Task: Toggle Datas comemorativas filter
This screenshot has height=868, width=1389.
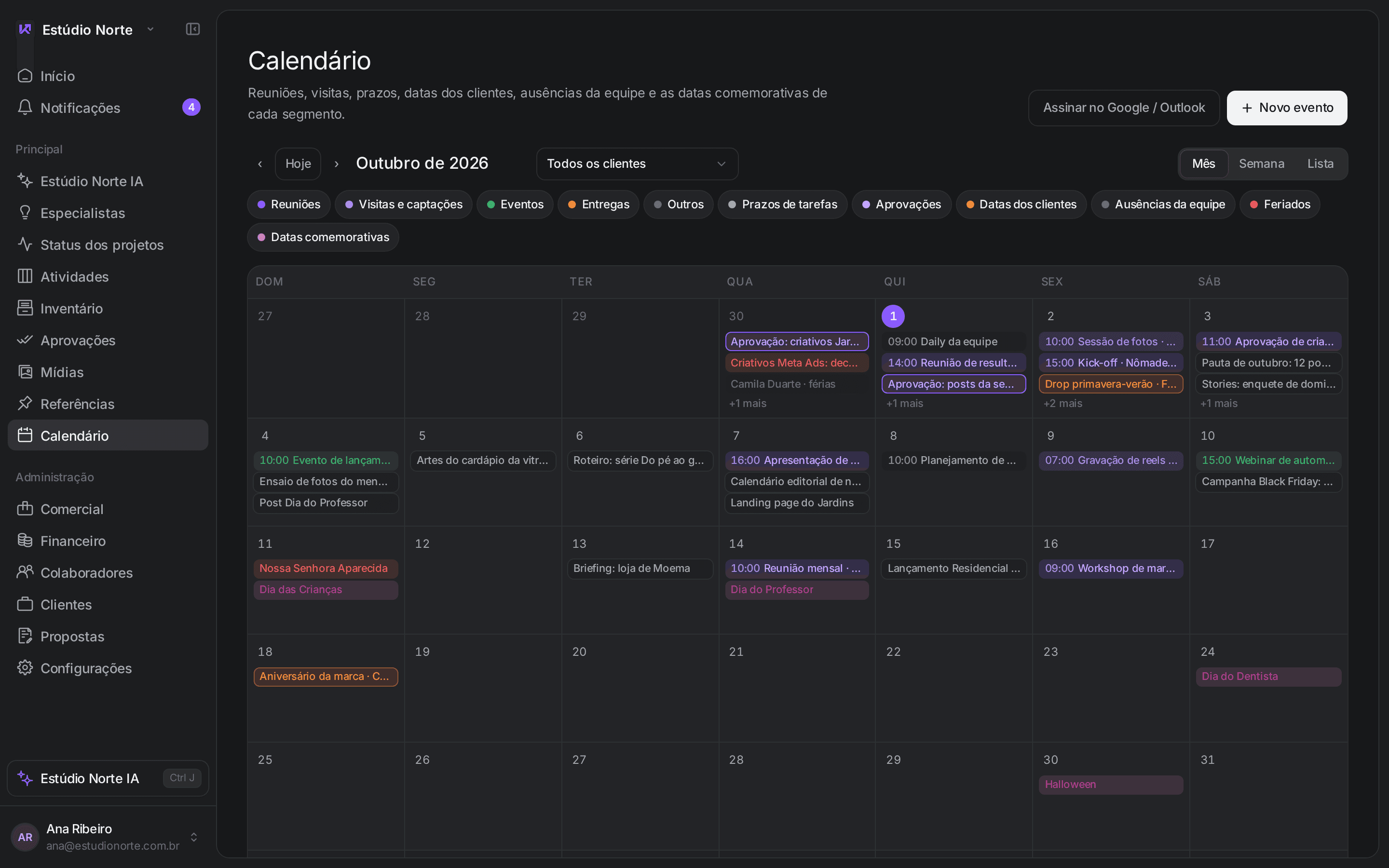Action: coord(323,237)
